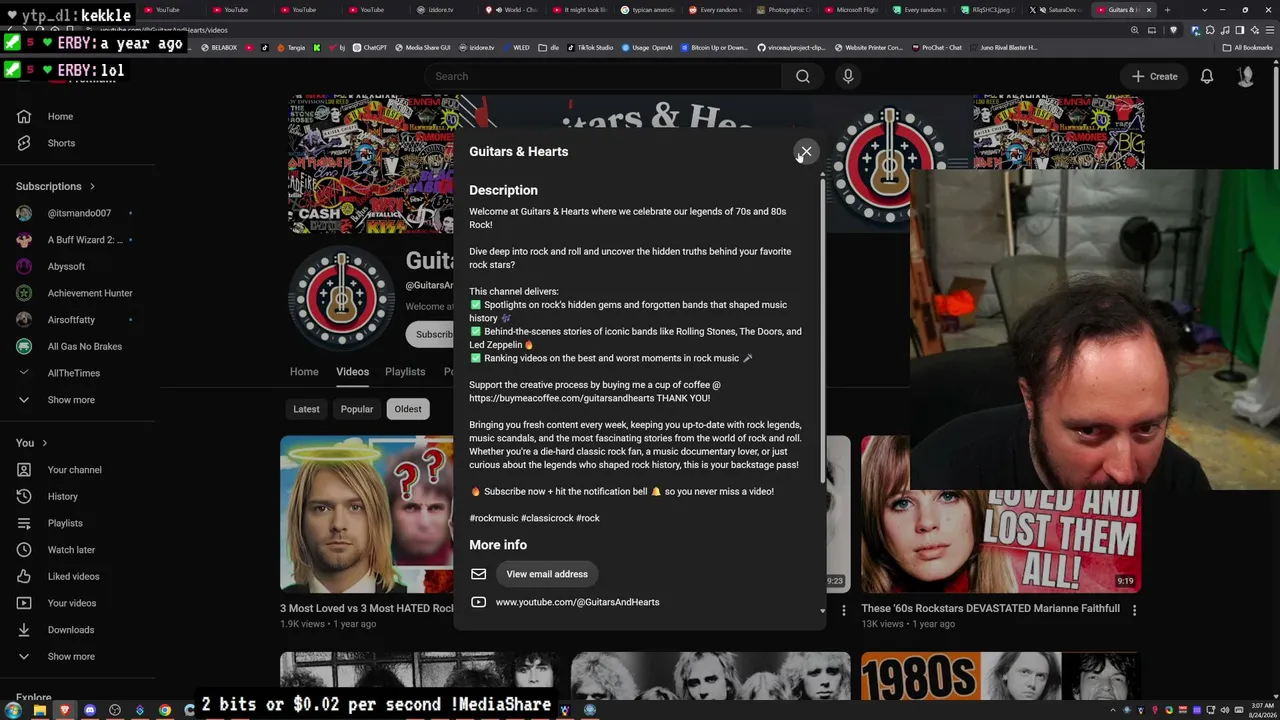
Task: Open the Kurt Cobain video thumbnail
Action: pyautogui.click(x=367, y=514)
